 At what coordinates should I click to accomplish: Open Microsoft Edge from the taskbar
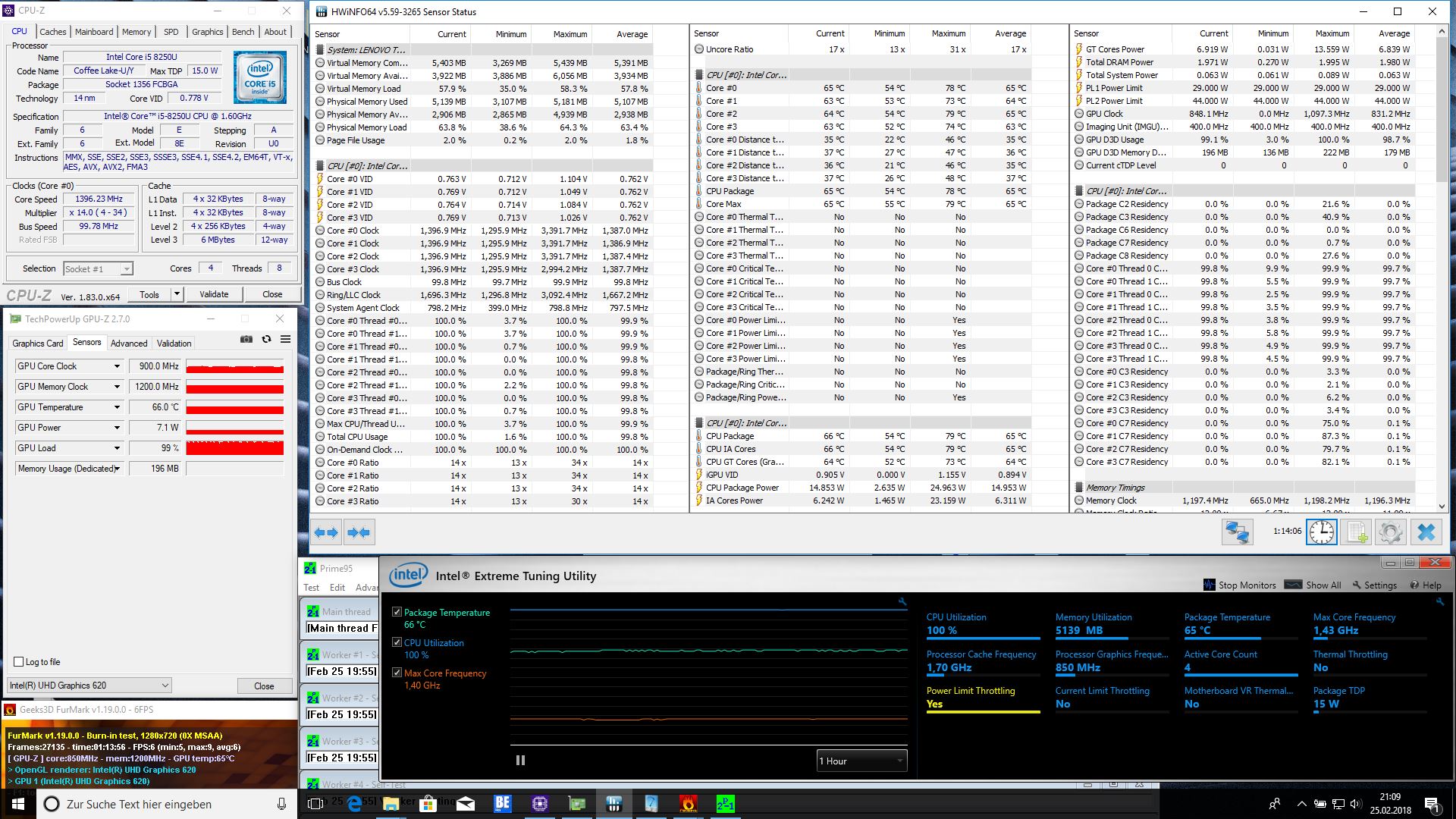click(354, 804)
